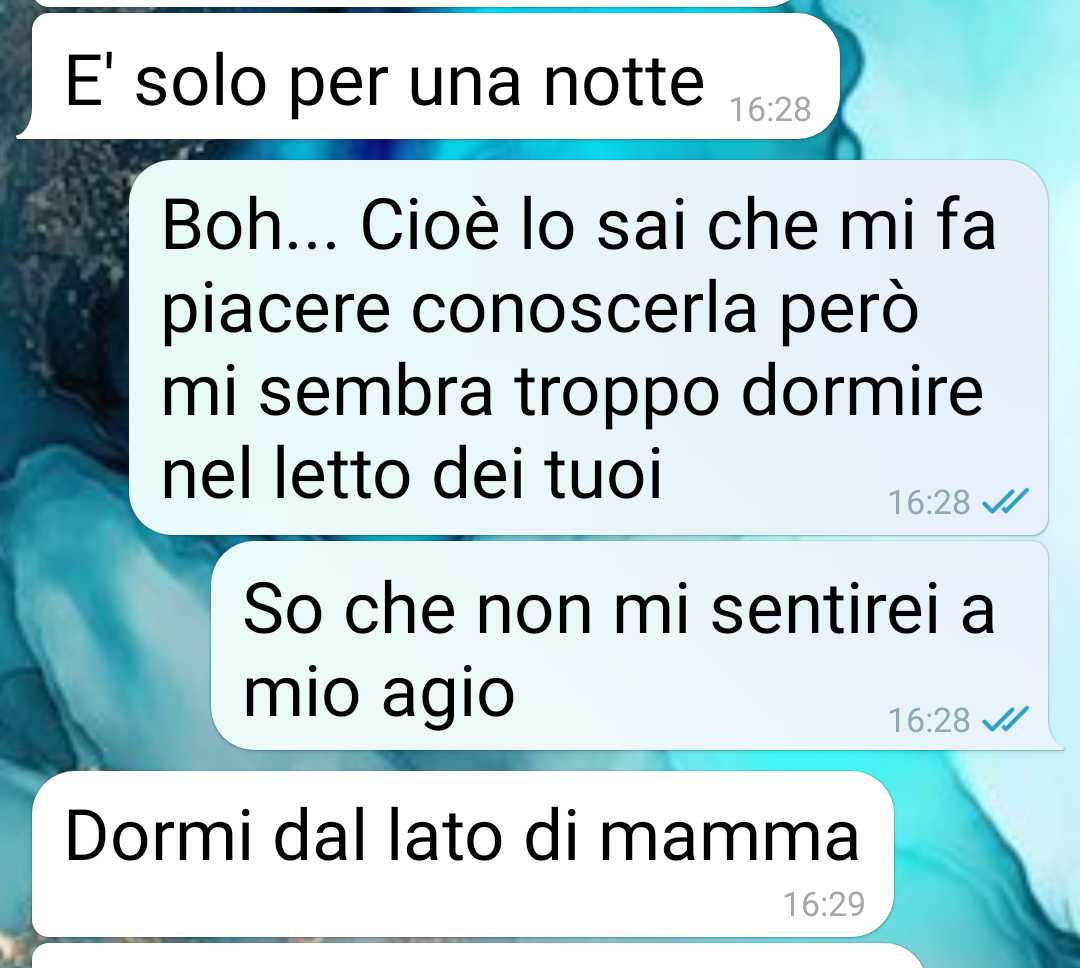The image size is (1080, 968).
Task: Tap blue double-check on 'Boh... Cioè' message
Action: pos(1005,502)
